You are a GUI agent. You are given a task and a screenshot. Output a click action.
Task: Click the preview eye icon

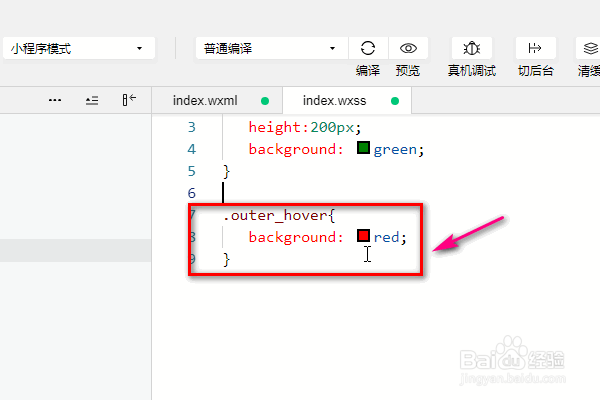point(408,48)
